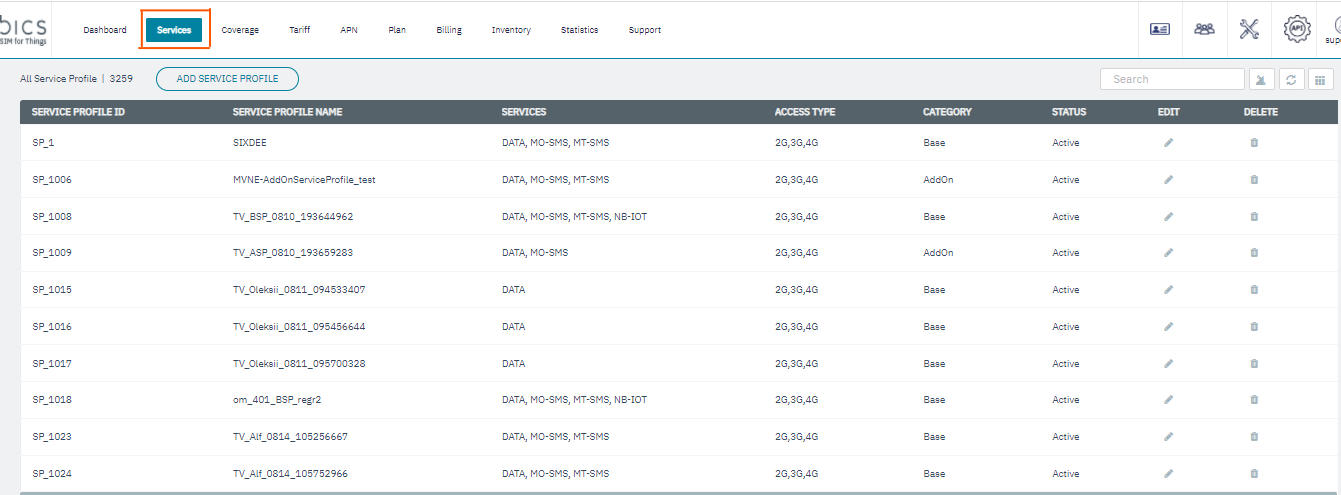Navigate to the Inventory tab
The width and height of the screenshot is (1341, 495).
point(511,30)
